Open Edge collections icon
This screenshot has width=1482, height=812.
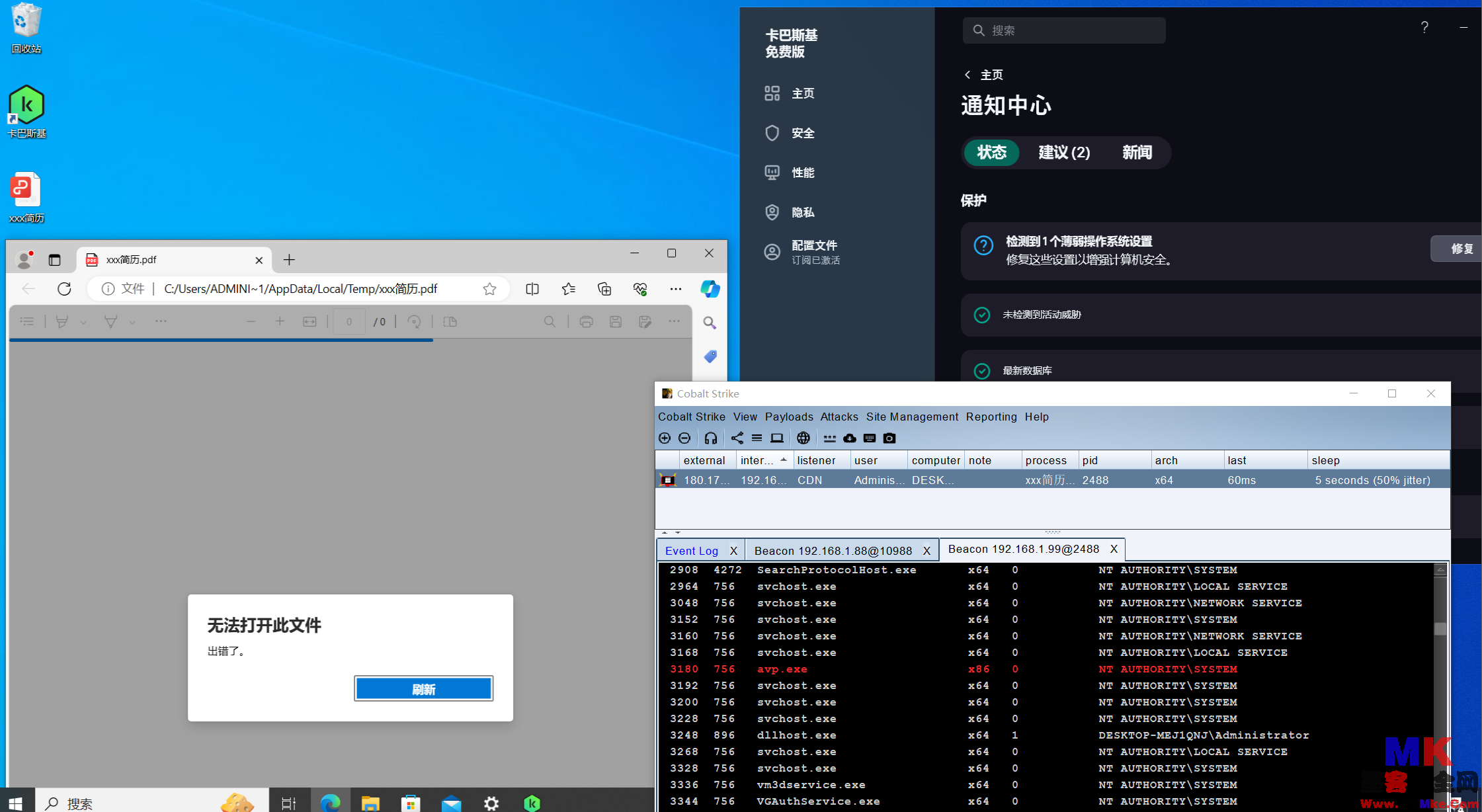(604, 289)
